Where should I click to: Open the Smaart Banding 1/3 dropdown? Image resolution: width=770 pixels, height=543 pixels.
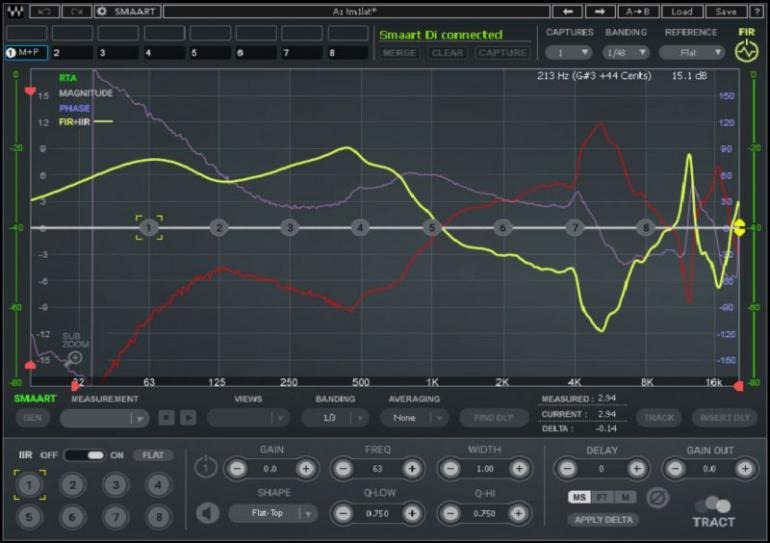pyautogui.click(x=335, y=418)
